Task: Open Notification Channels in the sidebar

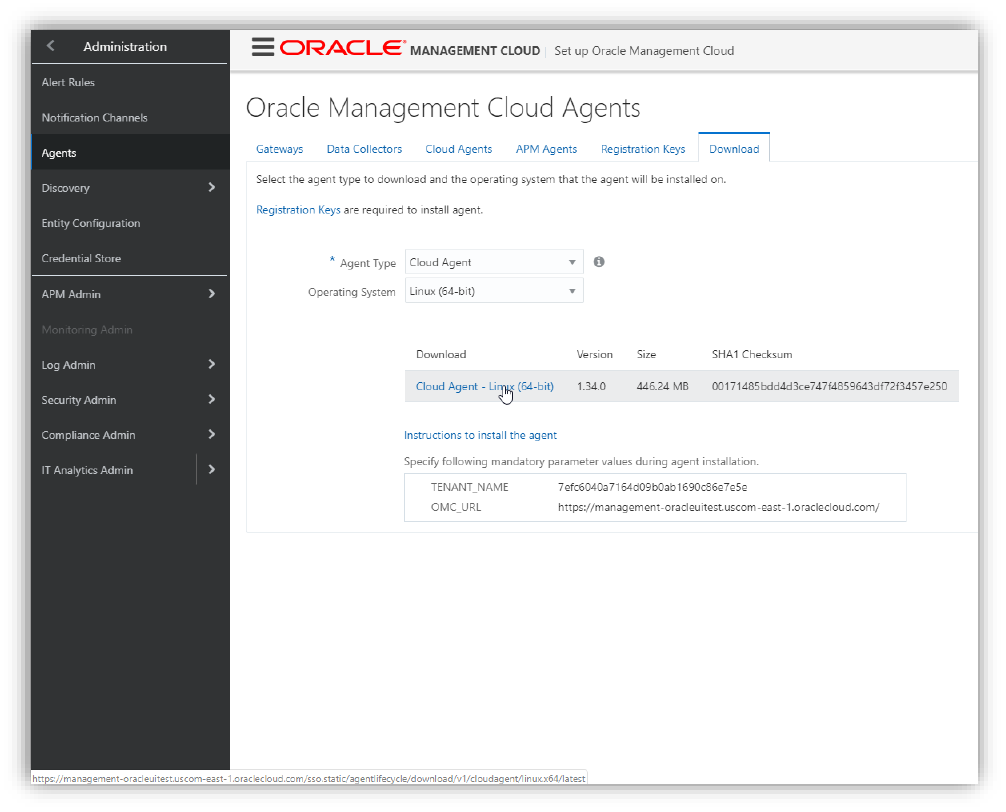Action: 94,117
